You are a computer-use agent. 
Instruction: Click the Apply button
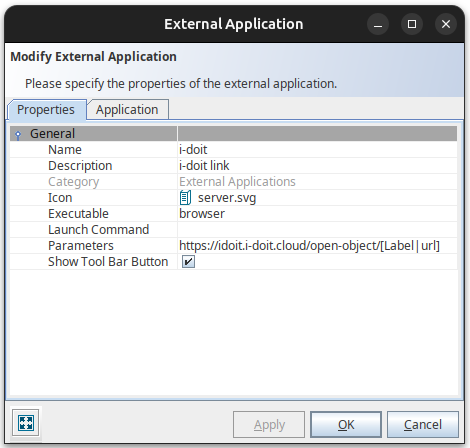click(x=269, y=425)
